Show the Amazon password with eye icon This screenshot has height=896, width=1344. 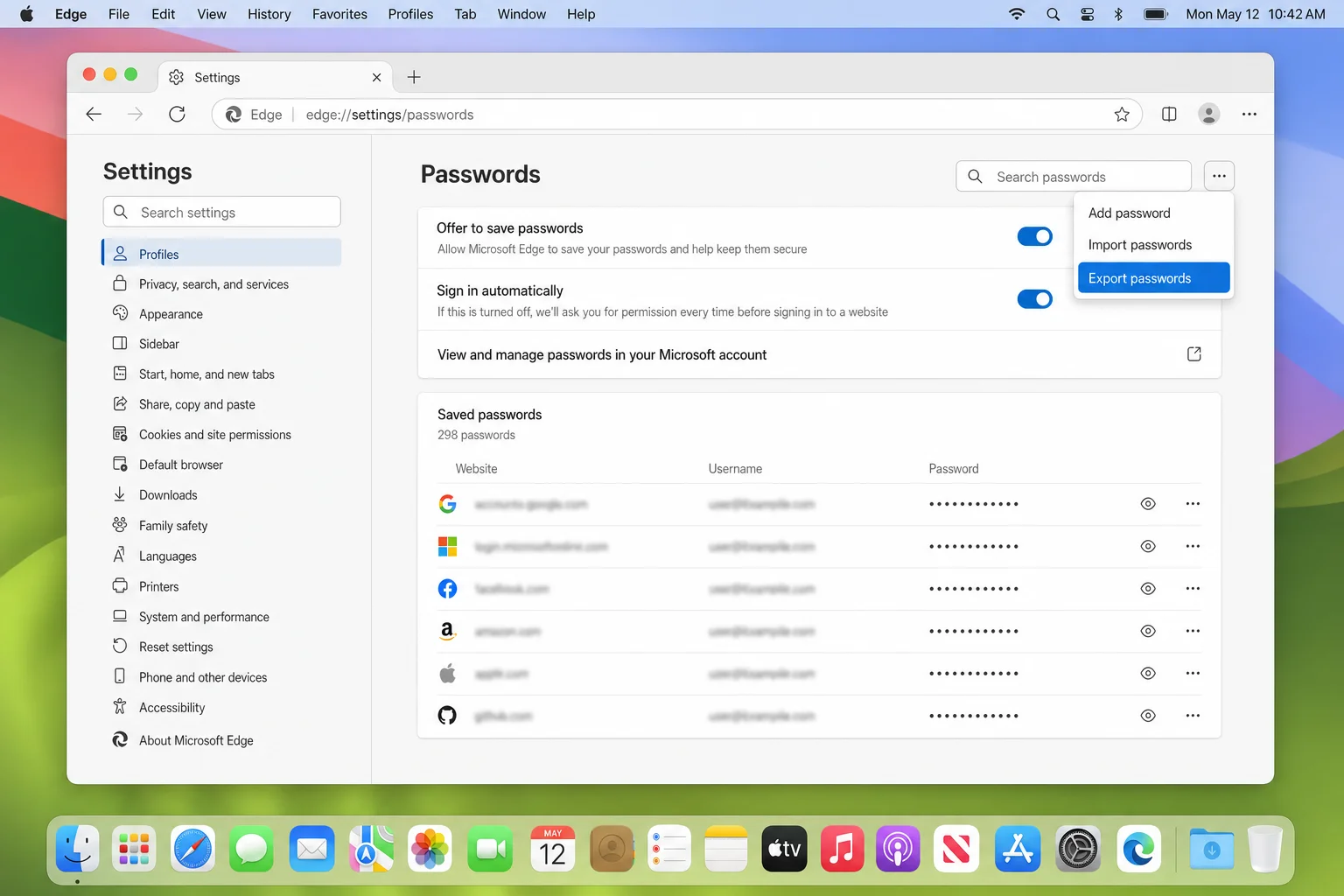(x=1148, y=631)
